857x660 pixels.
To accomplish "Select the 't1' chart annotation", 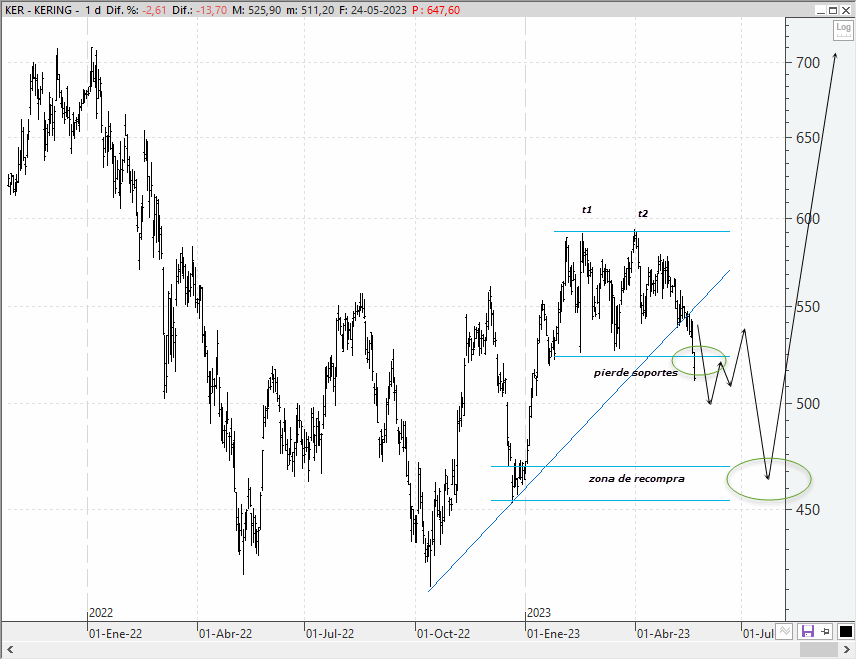I will pyautogui.click(x=587, y=210).
